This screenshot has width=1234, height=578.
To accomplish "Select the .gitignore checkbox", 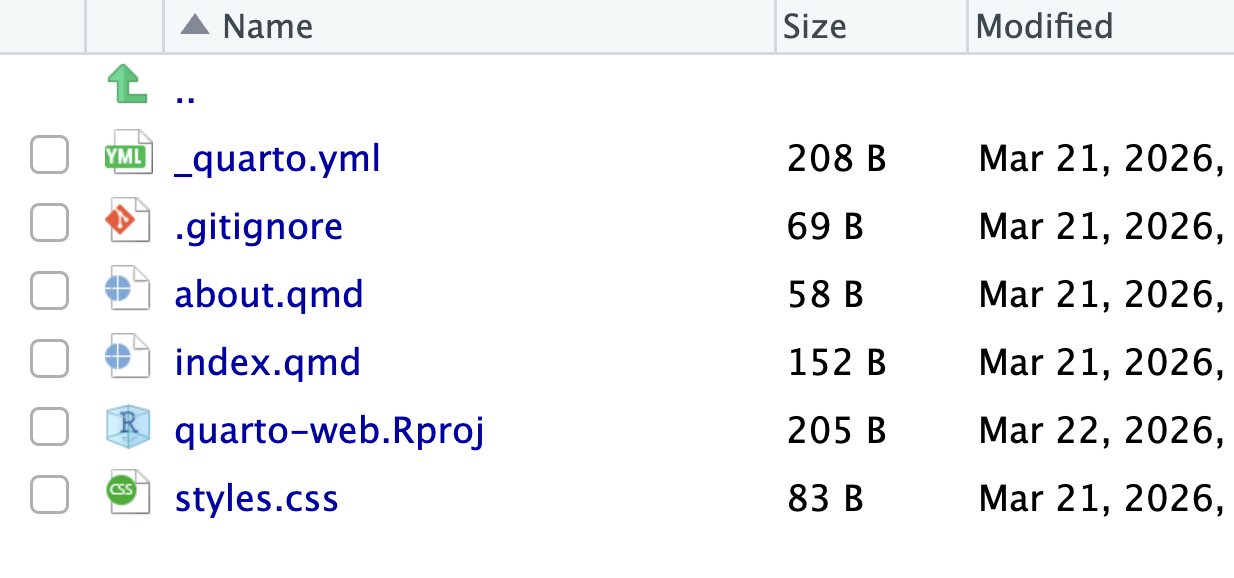I will [x=49, y=224].
